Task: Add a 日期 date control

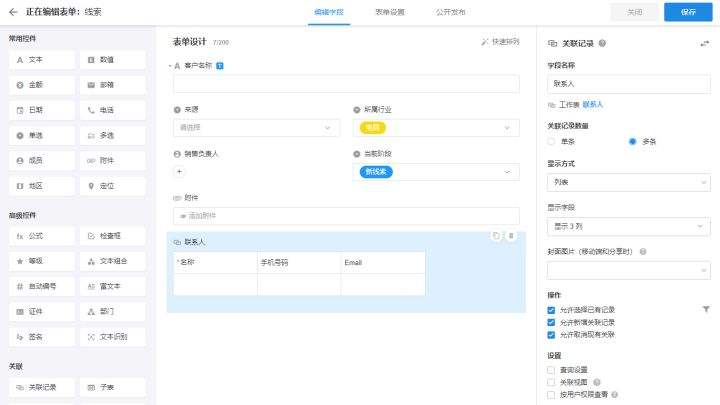Action: (x=42, y=110)
